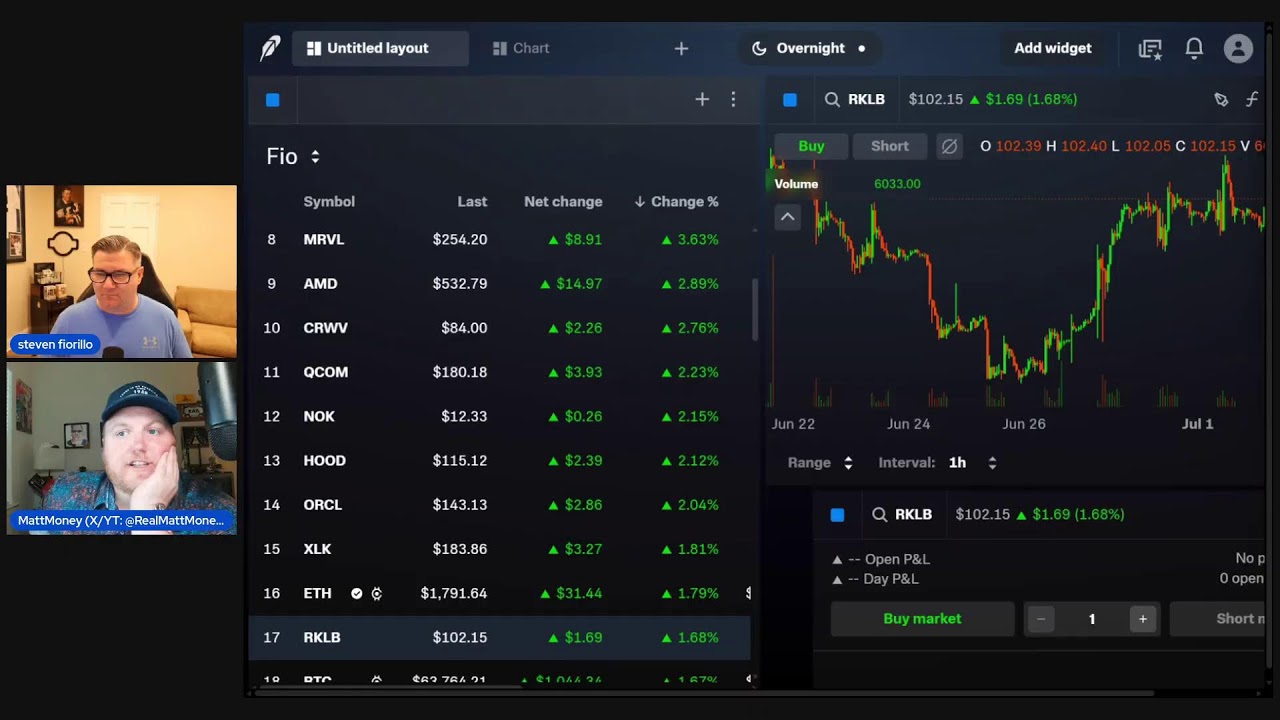Open the account profile avatar

point(1238,48)
